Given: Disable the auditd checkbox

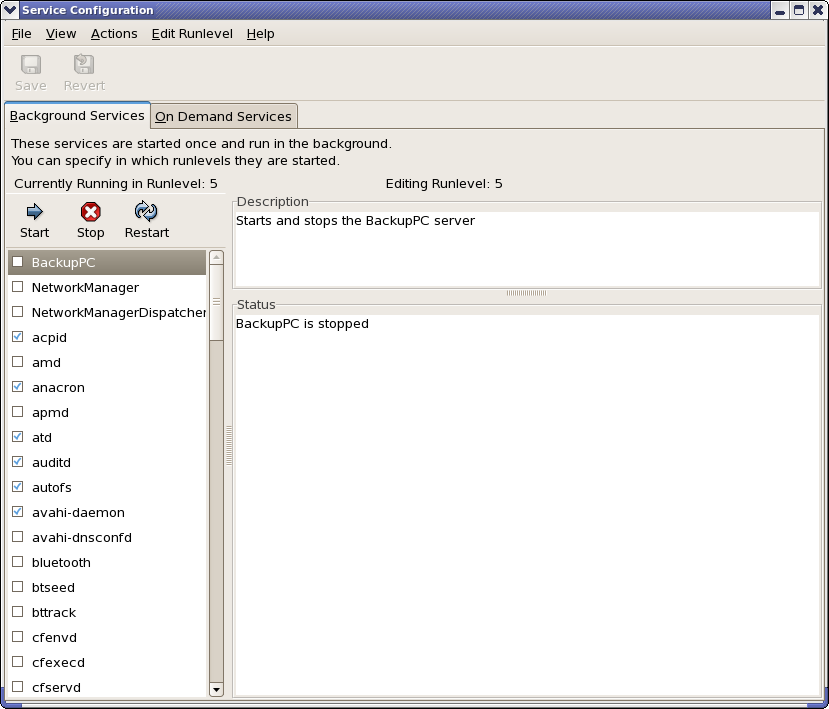Looking at the screenshot, I should click(17, 462).
